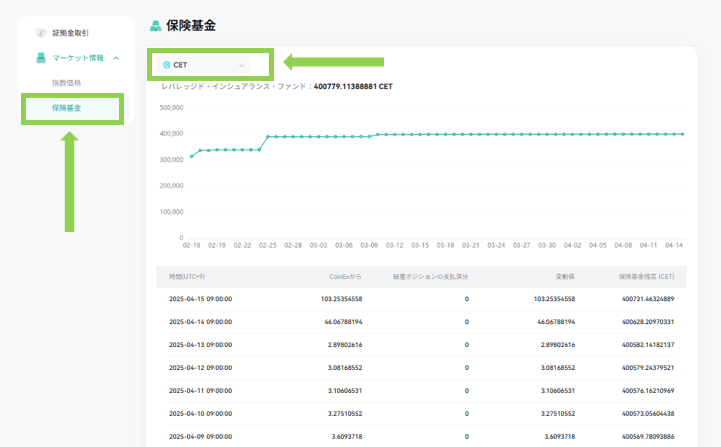721x447 pixels.
Task: Click the 変動値 column header
Action: click(565, 277)
